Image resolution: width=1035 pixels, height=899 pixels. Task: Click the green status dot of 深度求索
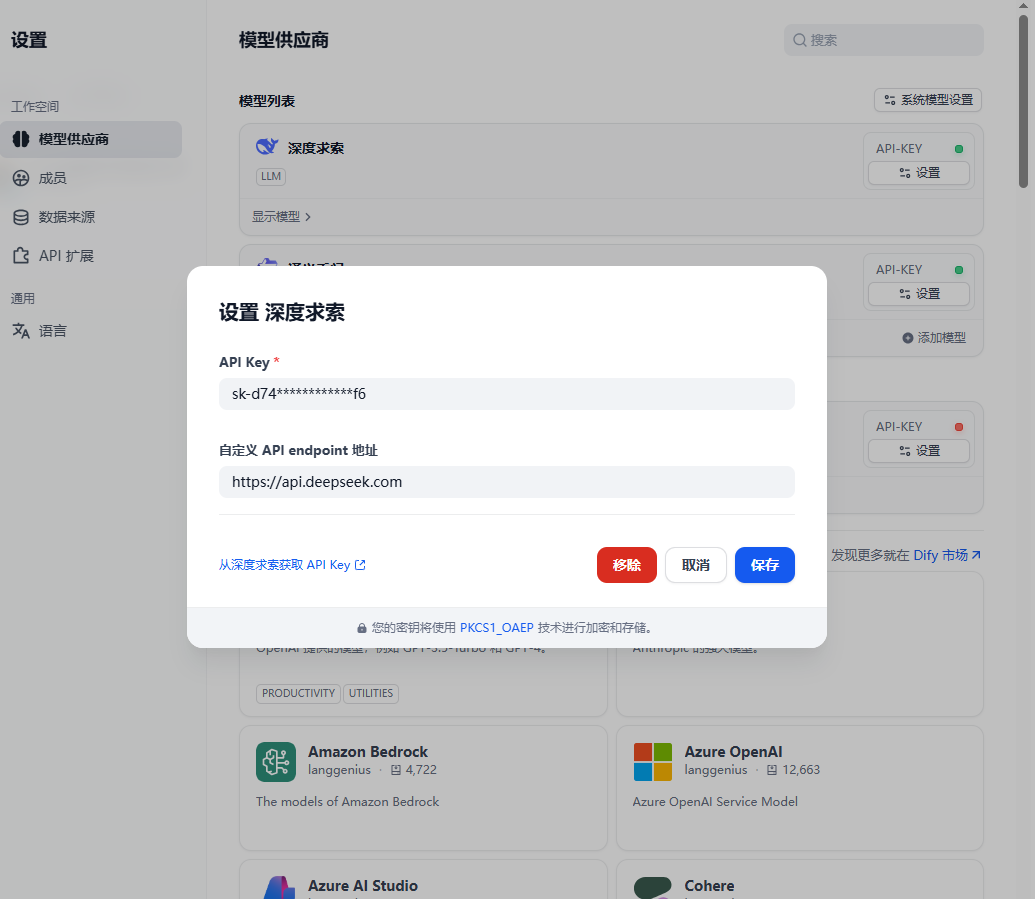(x=959, y=149)
